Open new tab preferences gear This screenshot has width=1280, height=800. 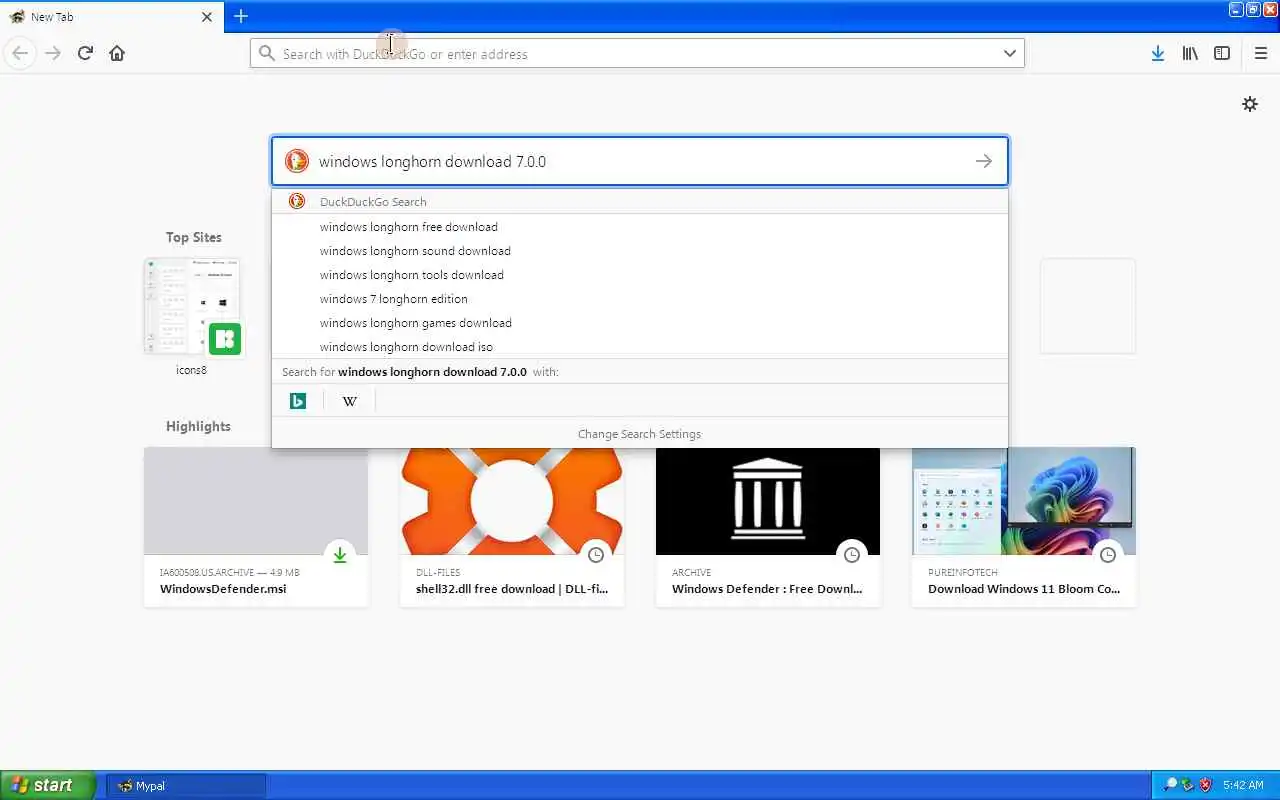pyautogui.click(x=1250, y=104)
